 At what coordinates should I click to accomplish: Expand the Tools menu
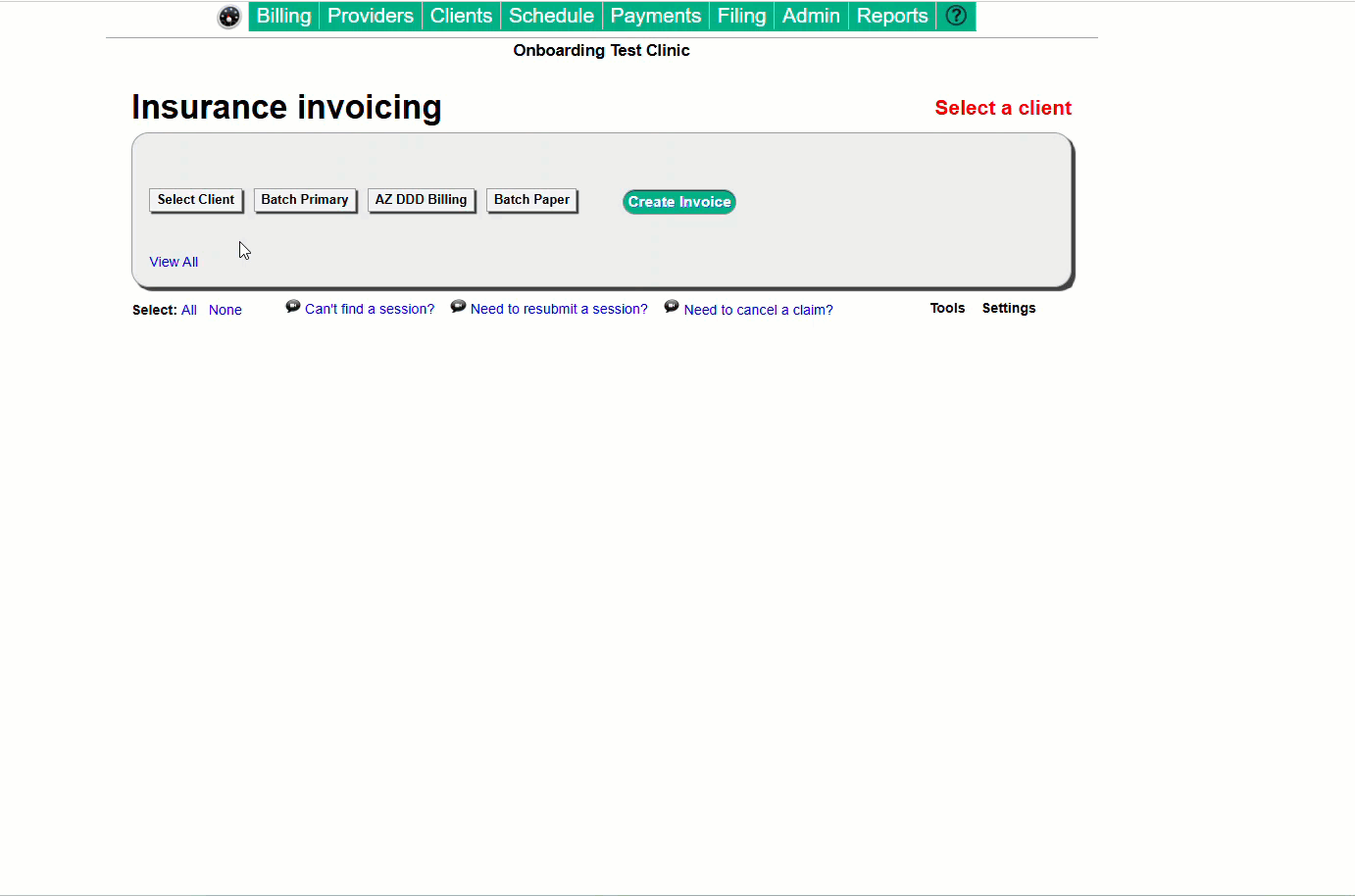click(947, 308)
